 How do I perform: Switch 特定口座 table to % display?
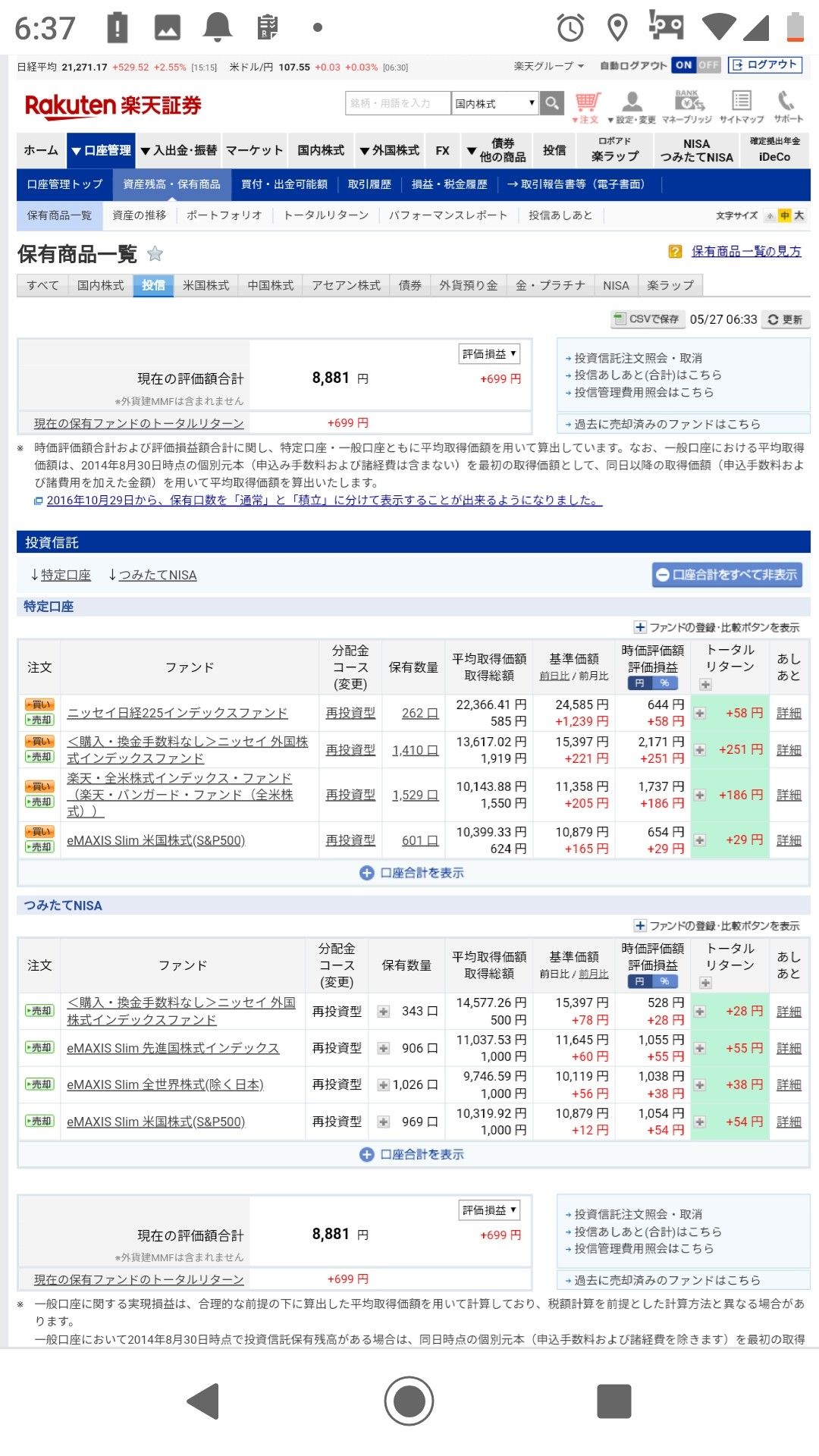[664, 683]
